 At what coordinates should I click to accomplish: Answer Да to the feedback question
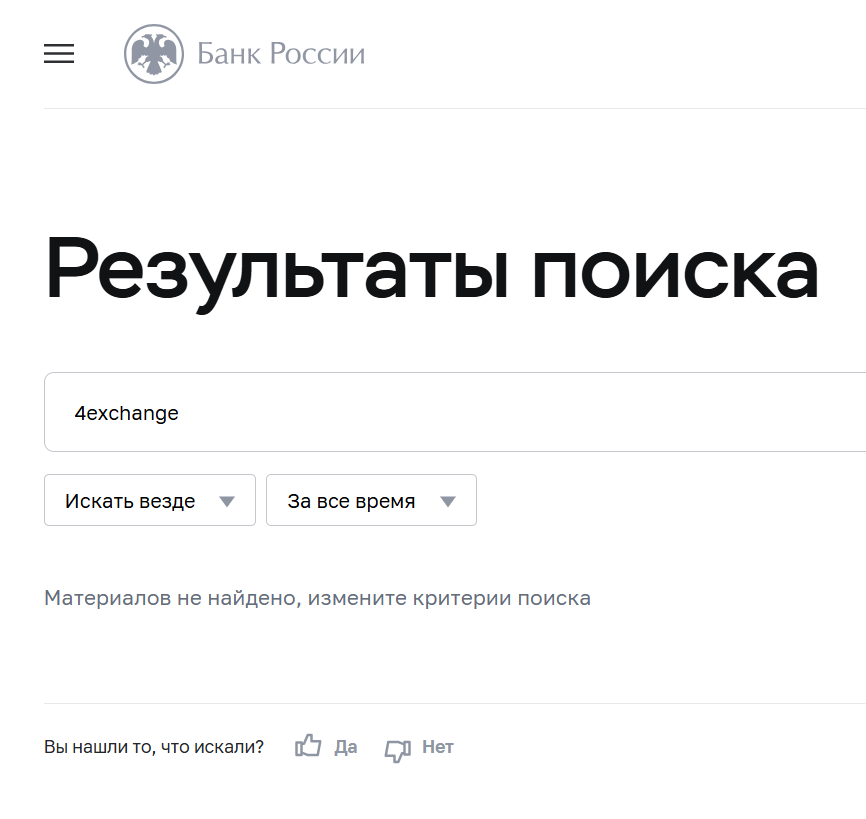click(x=346, y=747)
